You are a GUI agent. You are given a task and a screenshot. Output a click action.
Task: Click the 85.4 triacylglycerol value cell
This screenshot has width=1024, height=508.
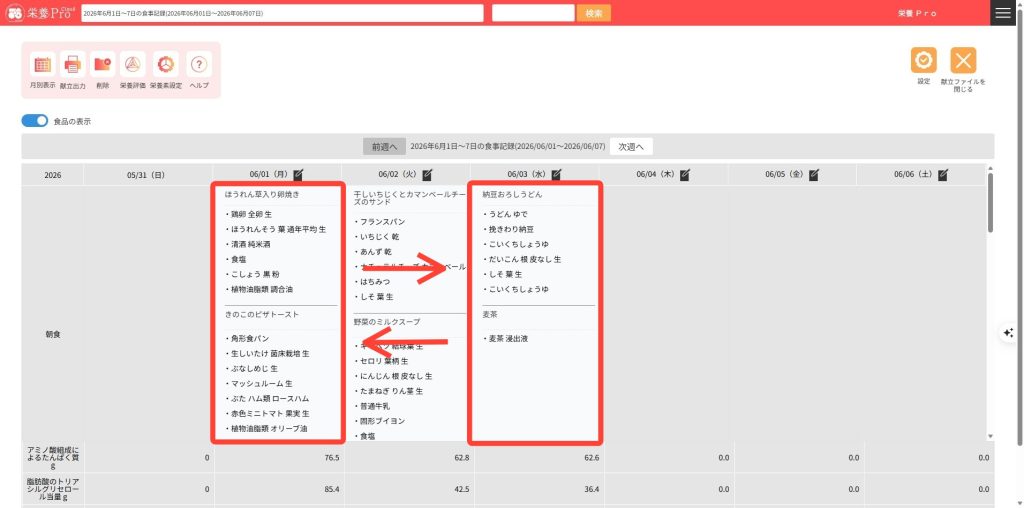click(x=280, y=488)
